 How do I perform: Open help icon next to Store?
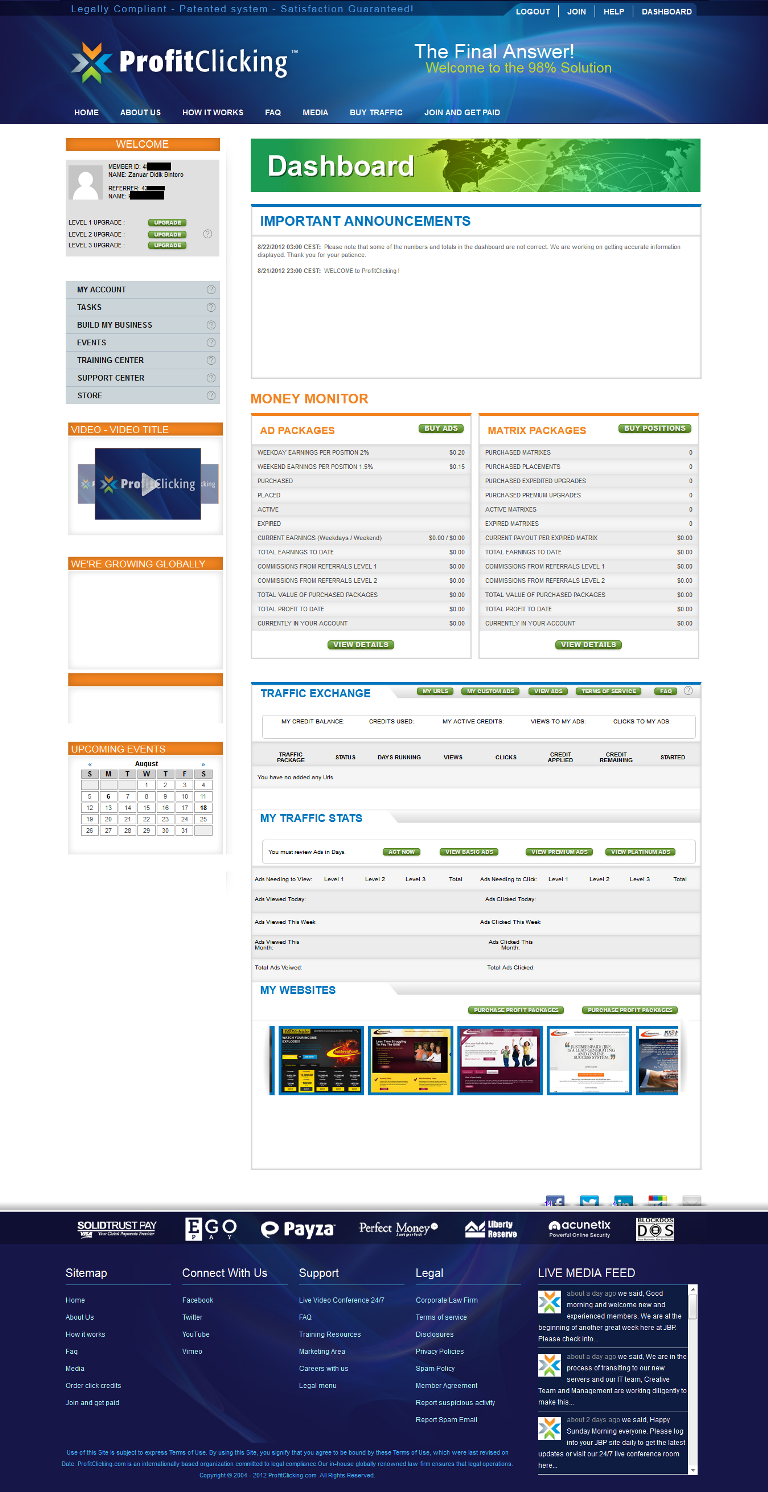pyautogui.click(x=211, y=395)
